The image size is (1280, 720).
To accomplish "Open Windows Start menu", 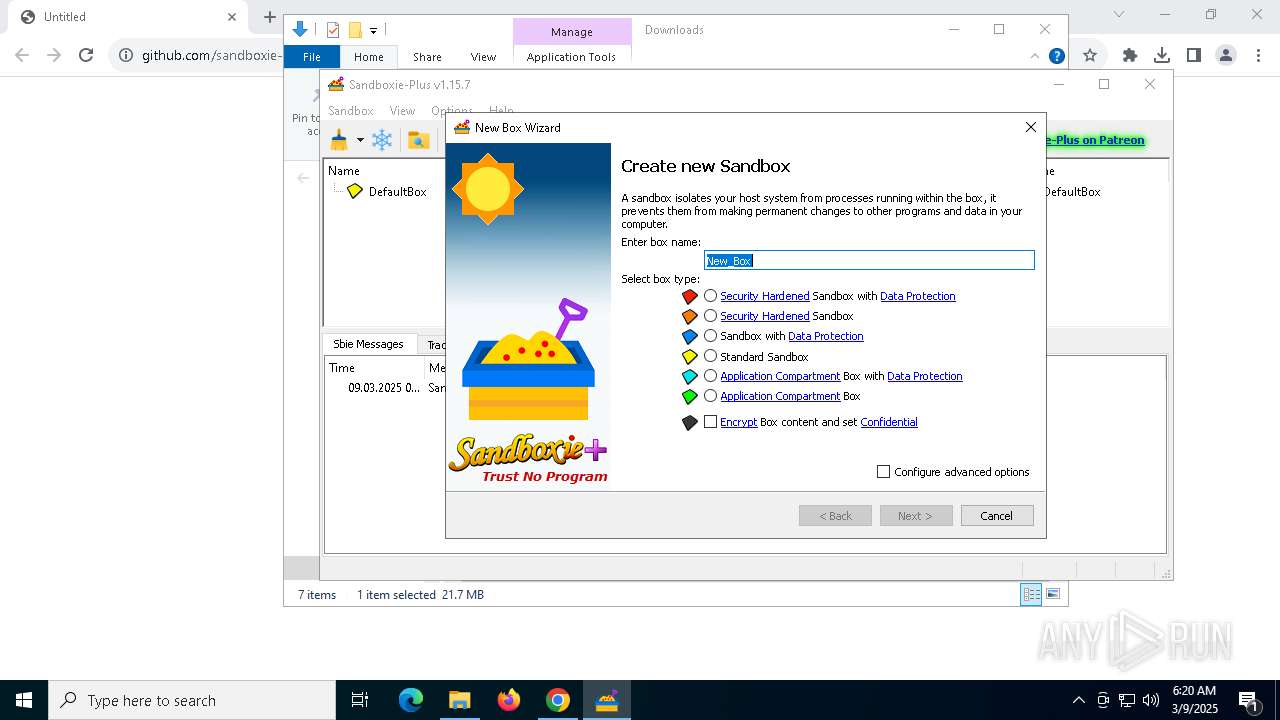I will click(x=24, y=700).
